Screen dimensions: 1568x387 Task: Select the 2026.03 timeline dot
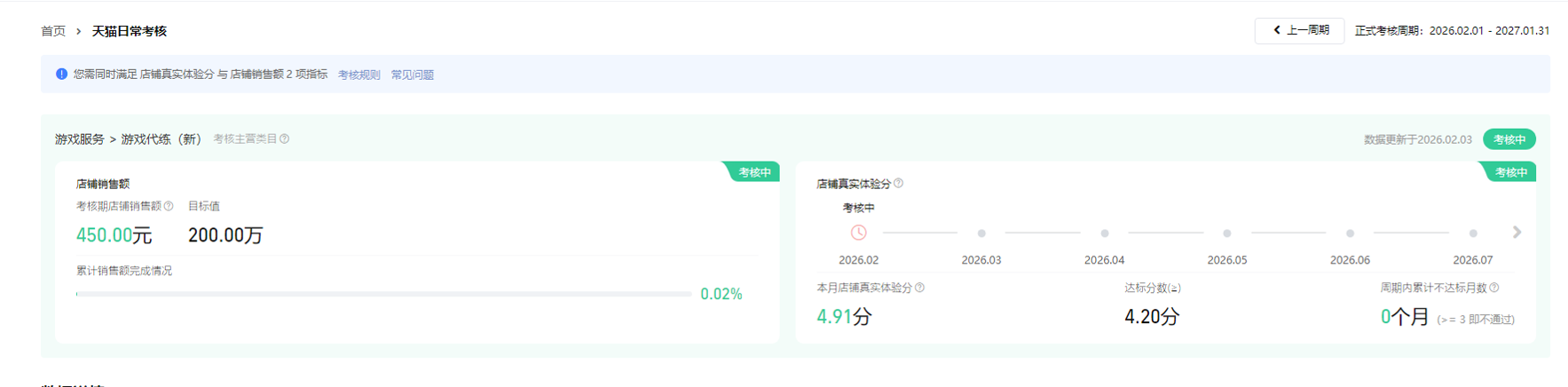coord(981,233)
